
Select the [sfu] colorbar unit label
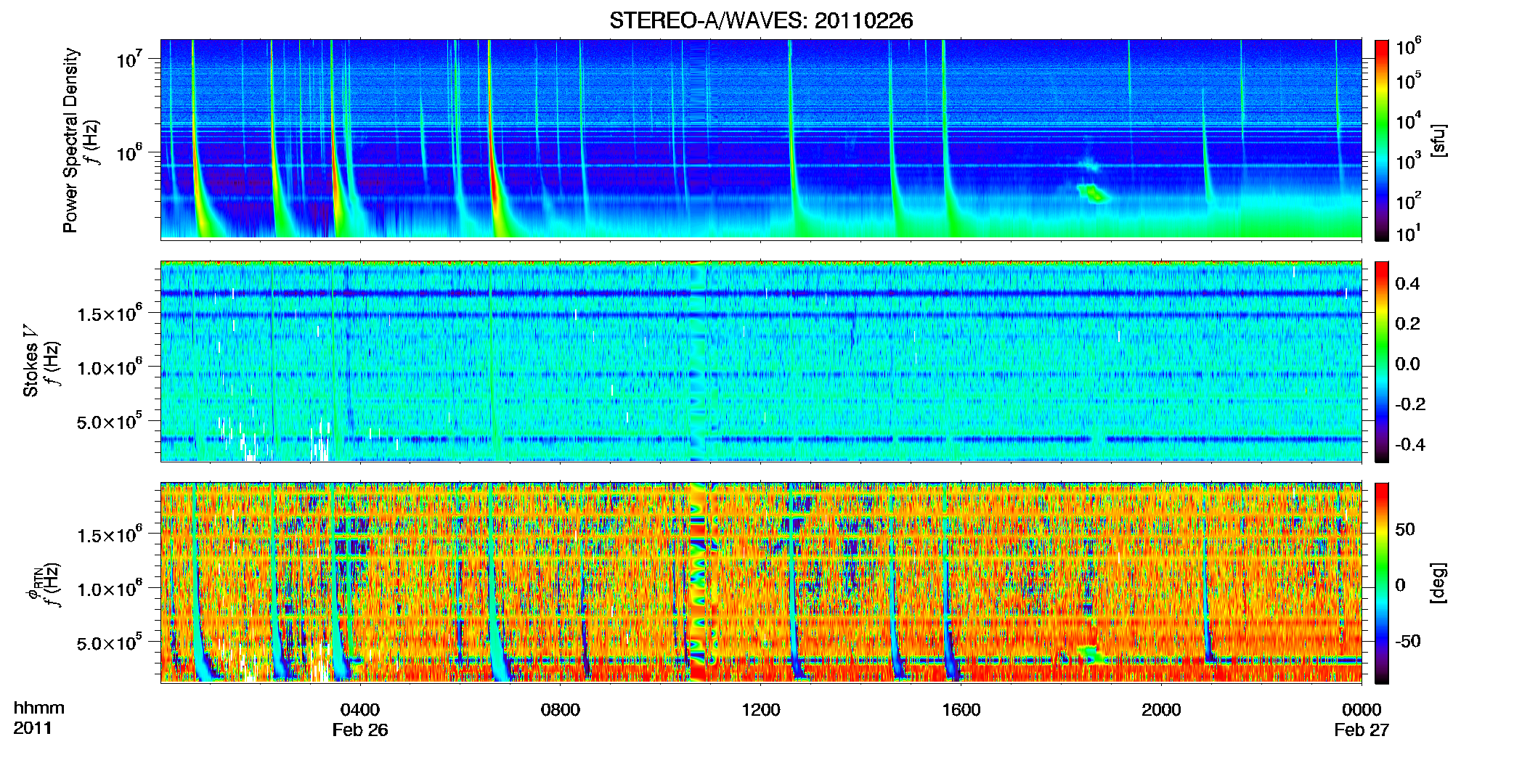click(x=1438, y=140)
